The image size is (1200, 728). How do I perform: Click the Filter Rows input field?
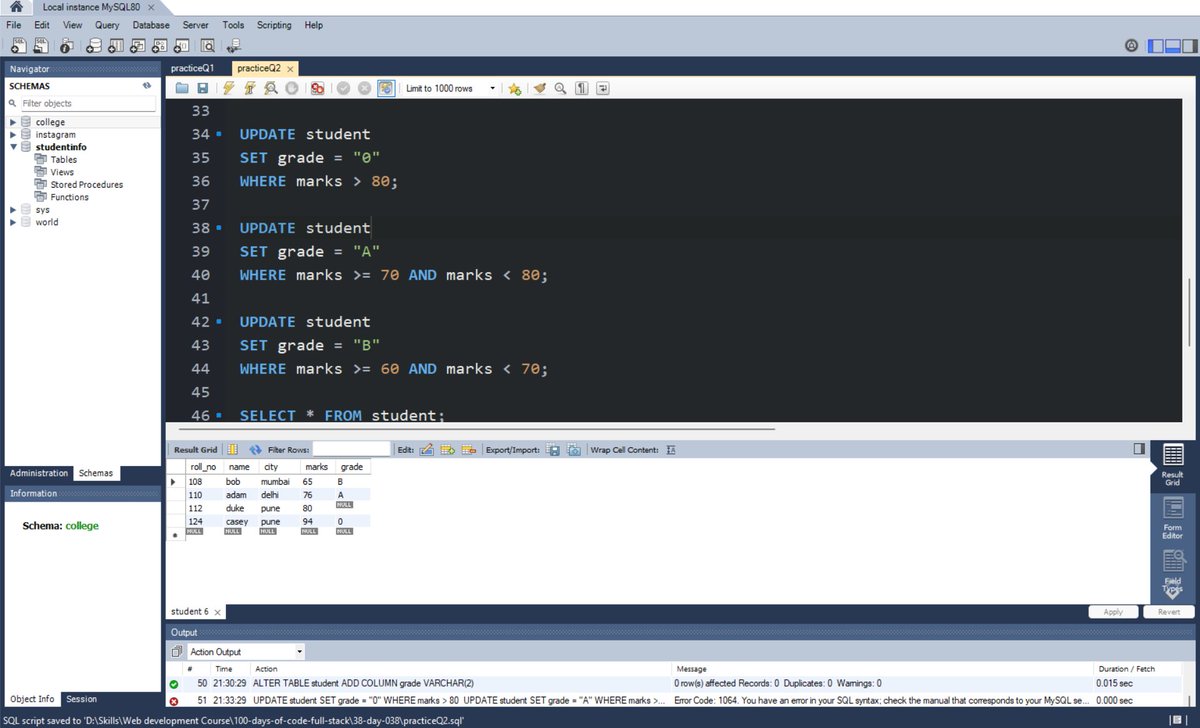[x=351, y=450]
